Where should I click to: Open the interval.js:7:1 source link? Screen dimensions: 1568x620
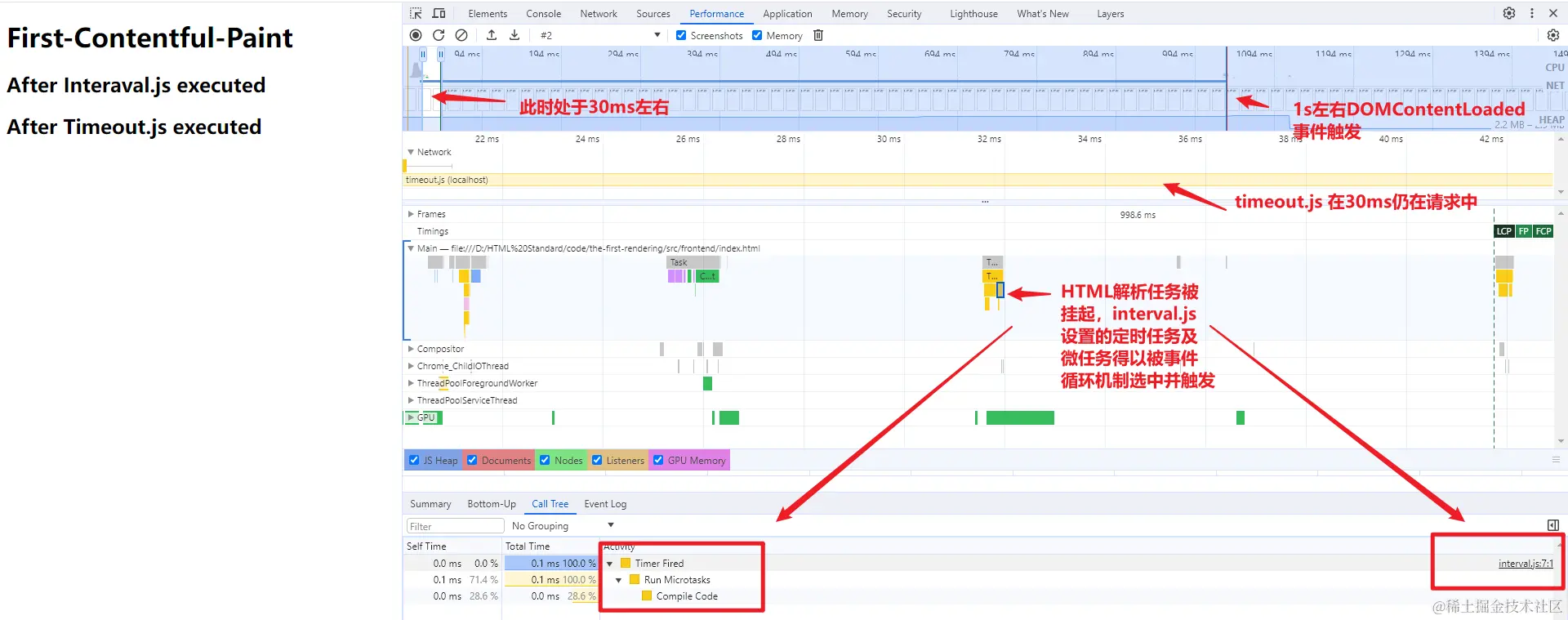tap(1526, 564)
